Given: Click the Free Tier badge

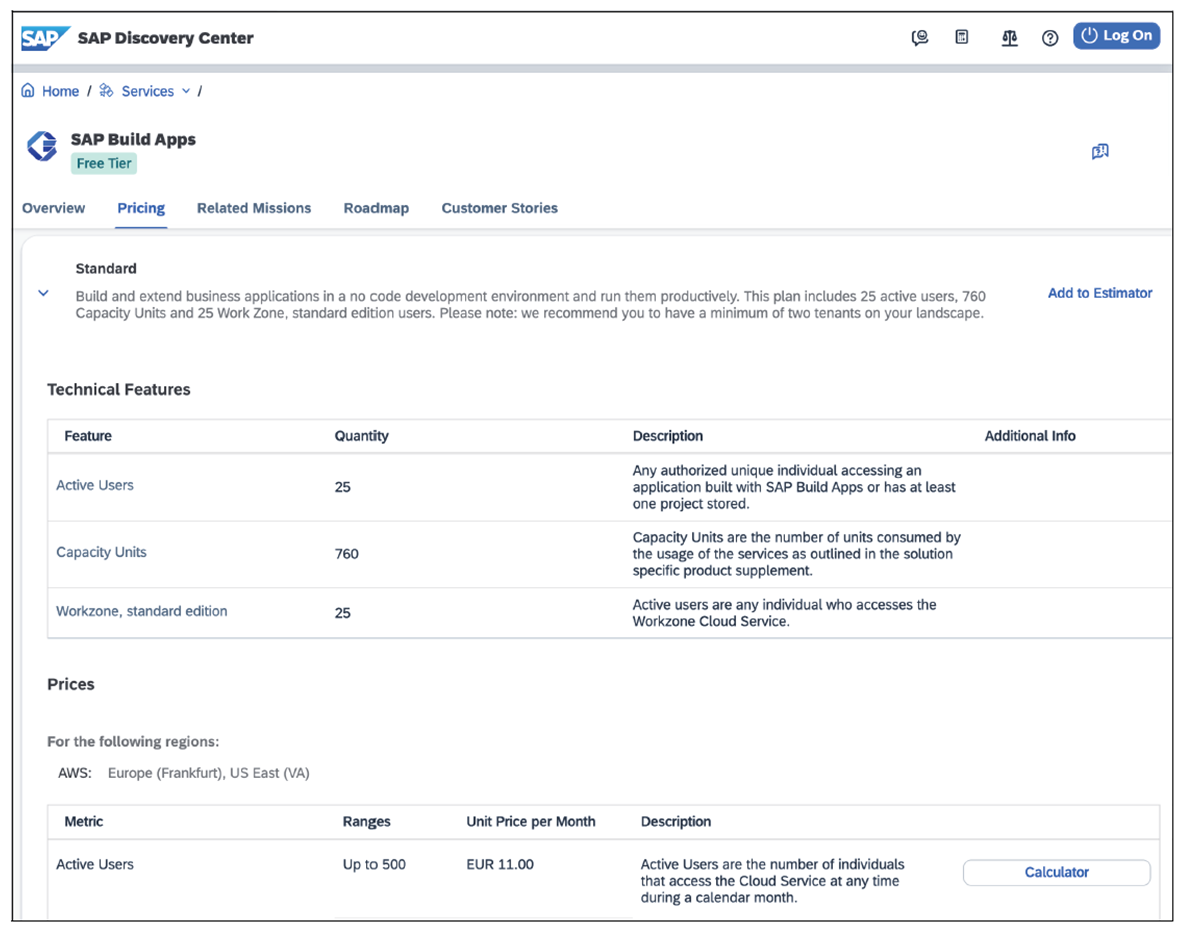Looking at the screenshot, I should (x=103, y=163).
